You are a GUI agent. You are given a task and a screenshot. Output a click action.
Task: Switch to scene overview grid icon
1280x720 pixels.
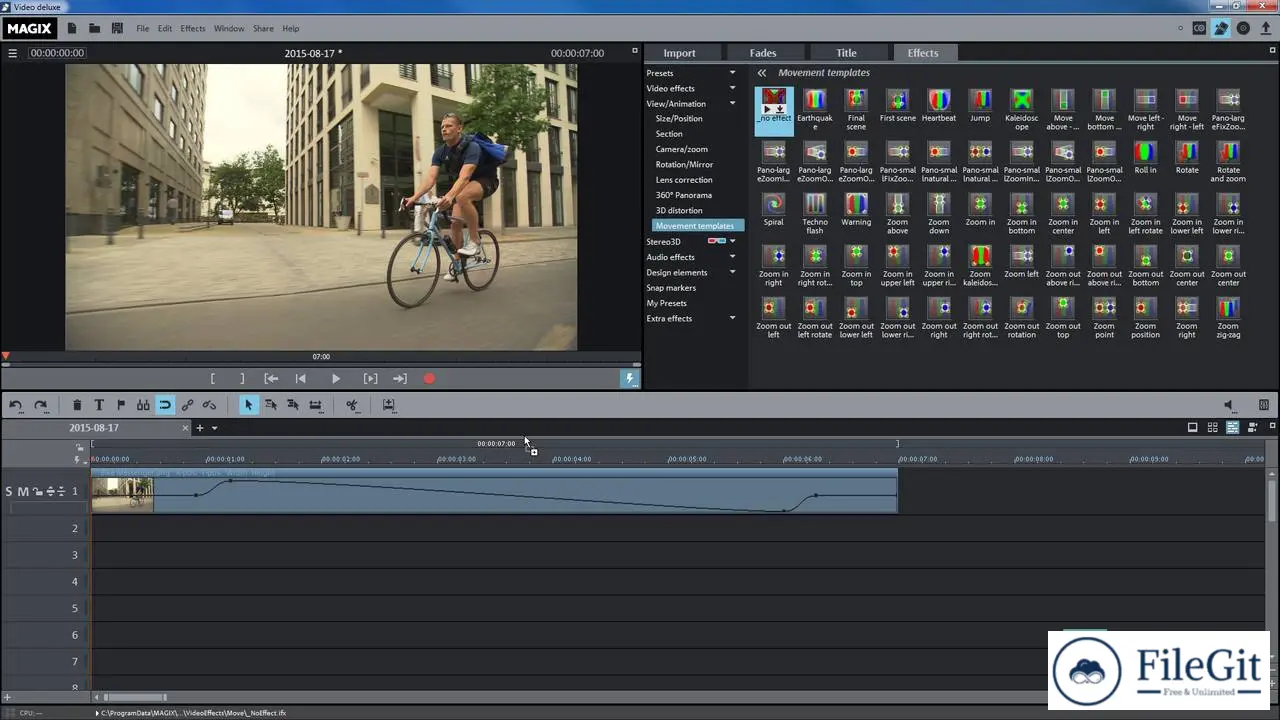tap(1212, 427)
